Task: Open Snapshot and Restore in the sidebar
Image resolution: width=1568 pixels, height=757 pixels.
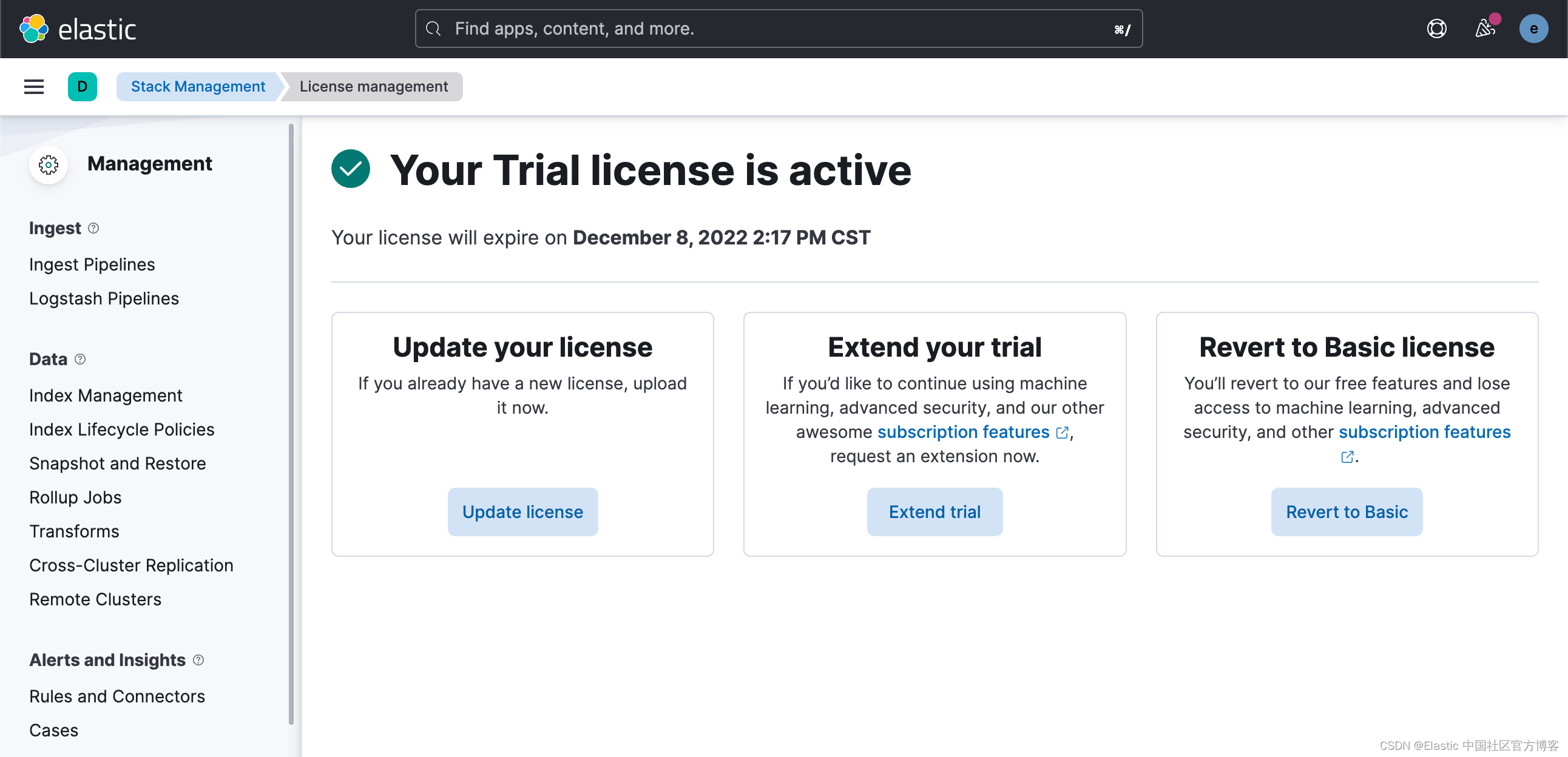Action: coord(118,463)
